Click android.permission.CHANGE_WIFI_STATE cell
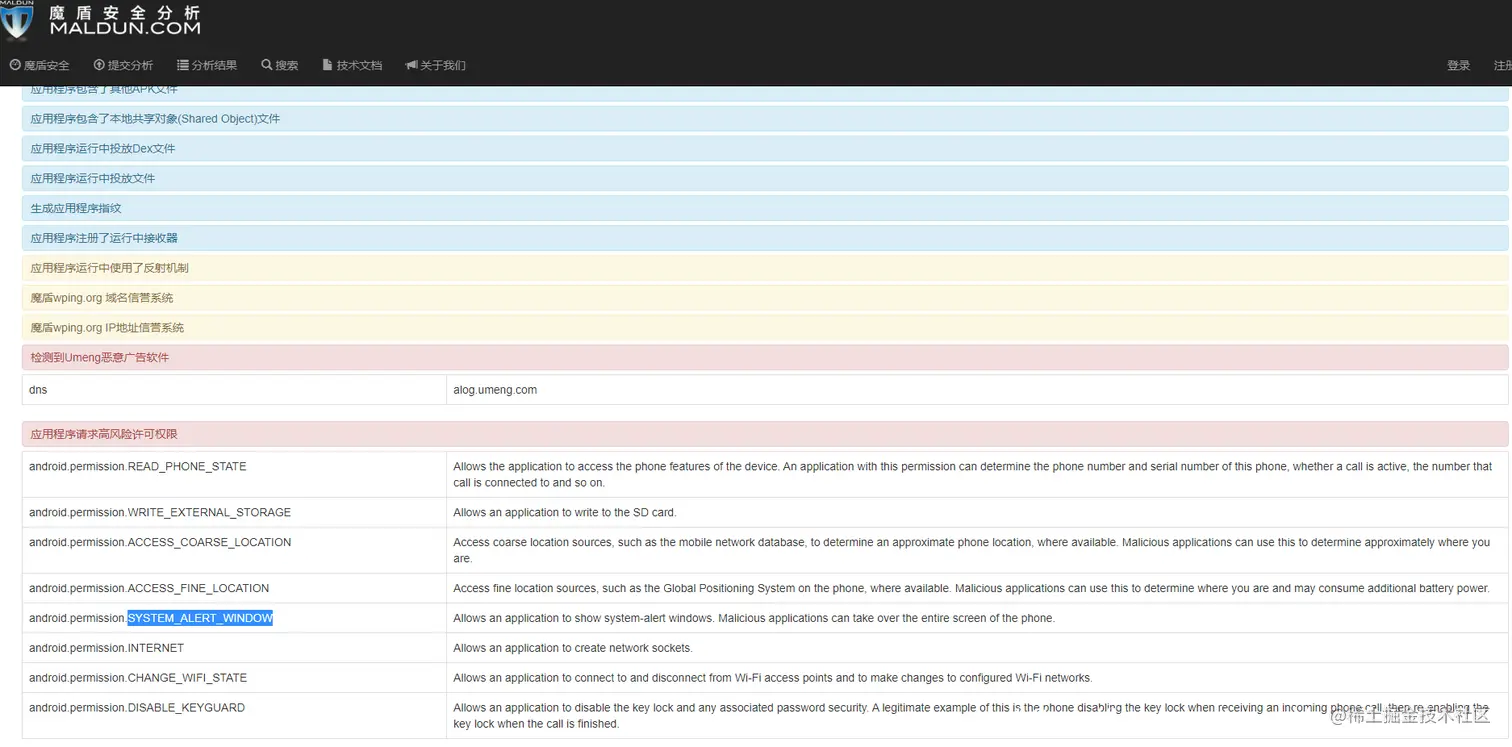 [x=234, y=678]
